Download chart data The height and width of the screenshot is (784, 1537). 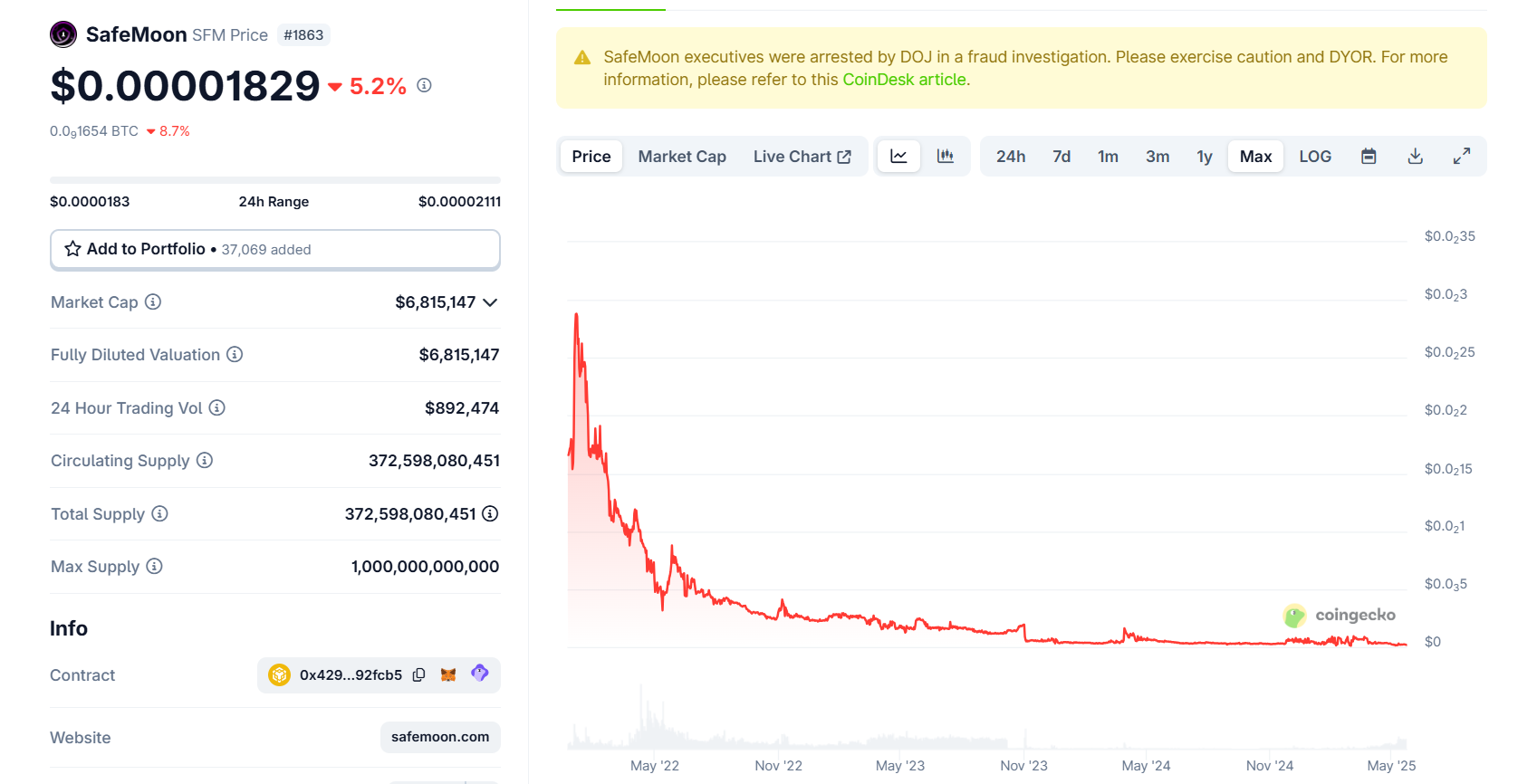(1415, 156)
